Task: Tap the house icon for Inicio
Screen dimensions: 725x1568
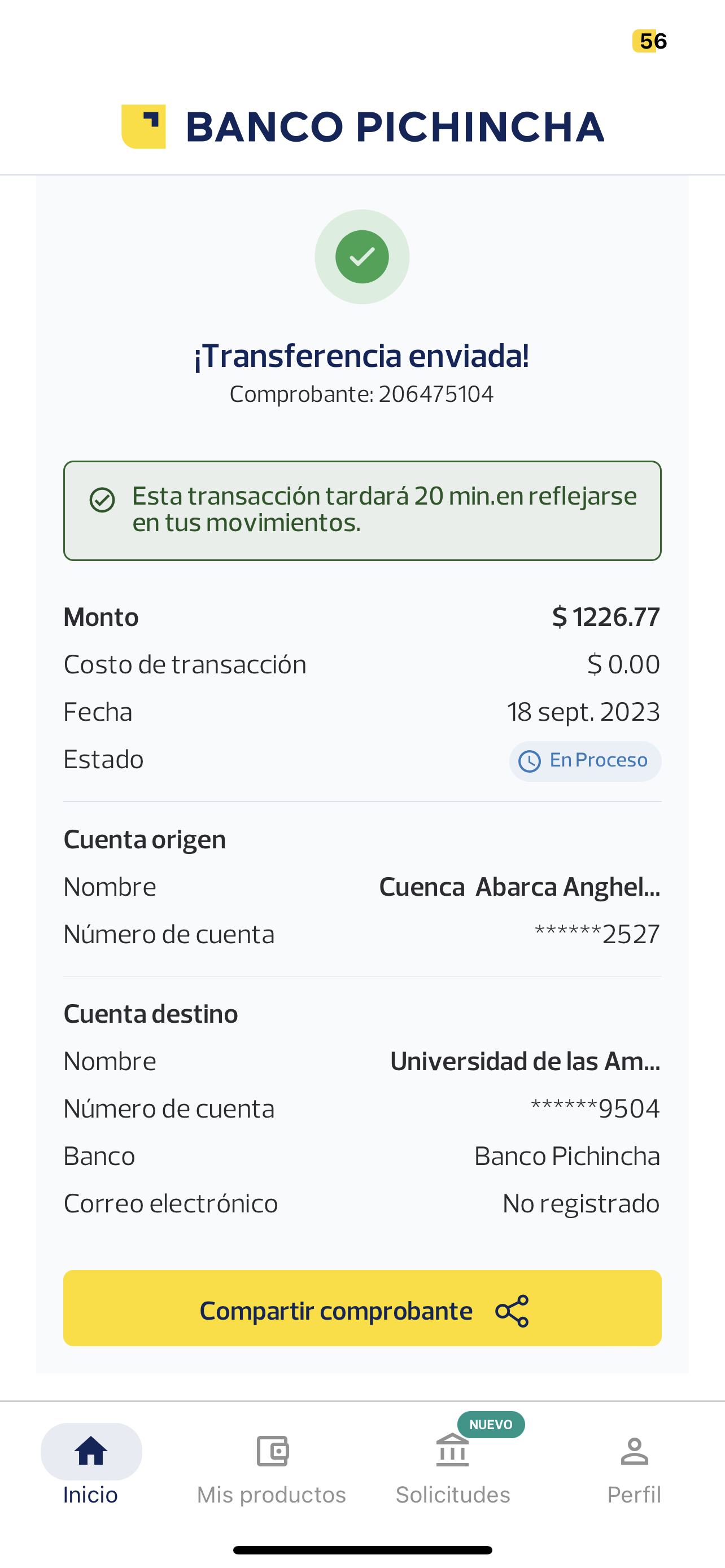Action: [91, 1451]
